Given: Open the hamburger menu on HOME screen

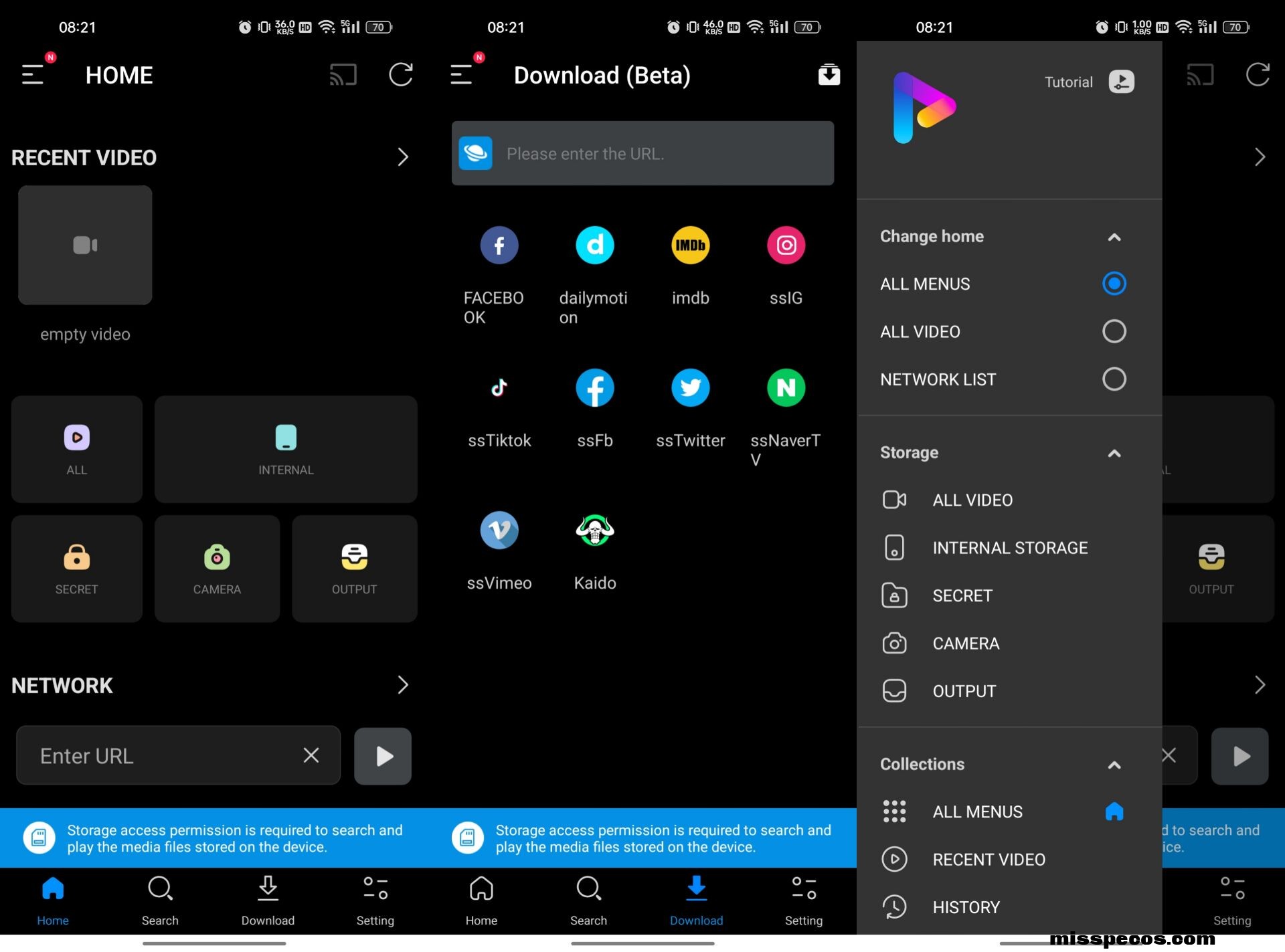Looking at the screenshot, I should (x=33, y=74).
